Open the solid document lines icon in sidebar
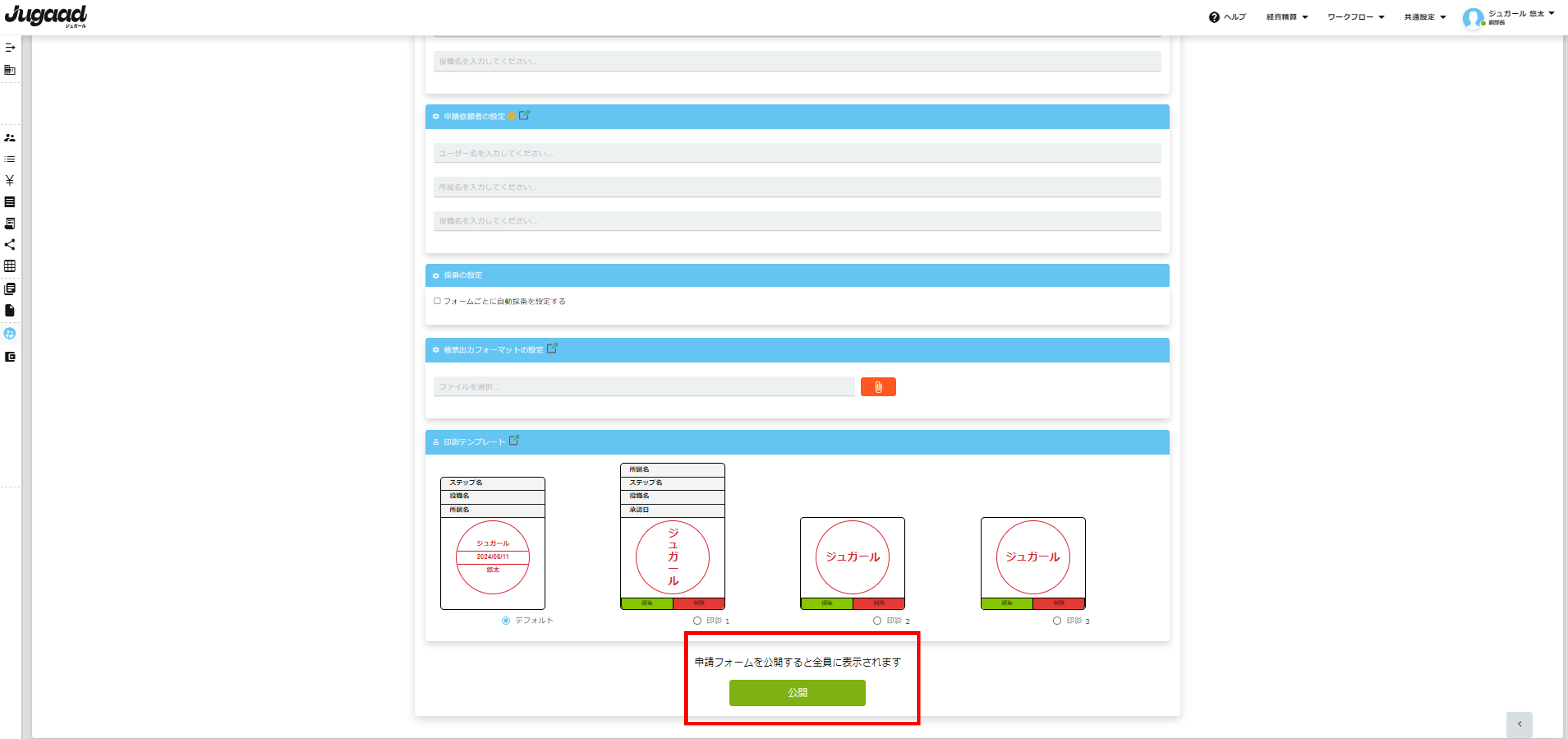This screenshot has width=1568, height=739. (x=10, y=201)
